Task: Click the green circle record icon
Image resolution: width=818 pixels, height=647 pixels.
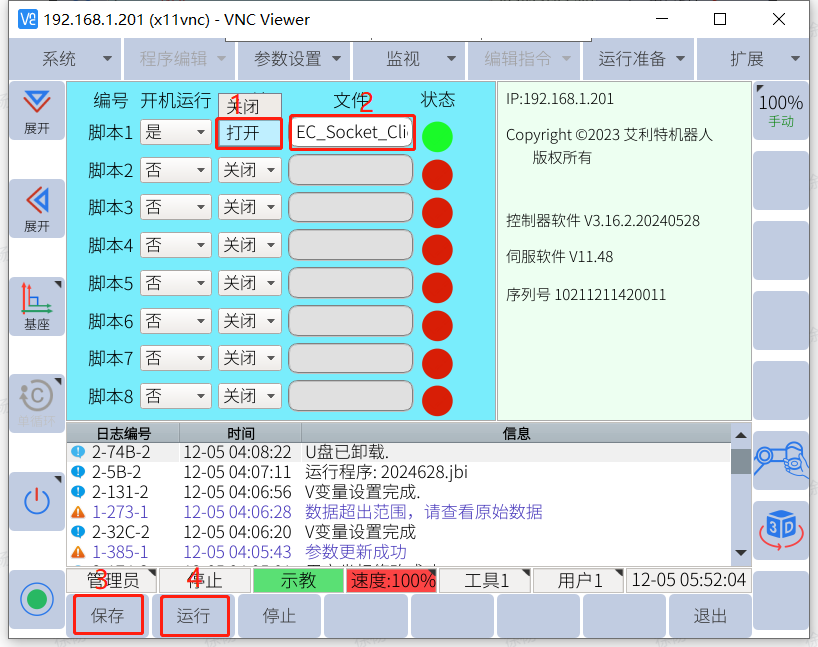Action: (x=37, y=599)
